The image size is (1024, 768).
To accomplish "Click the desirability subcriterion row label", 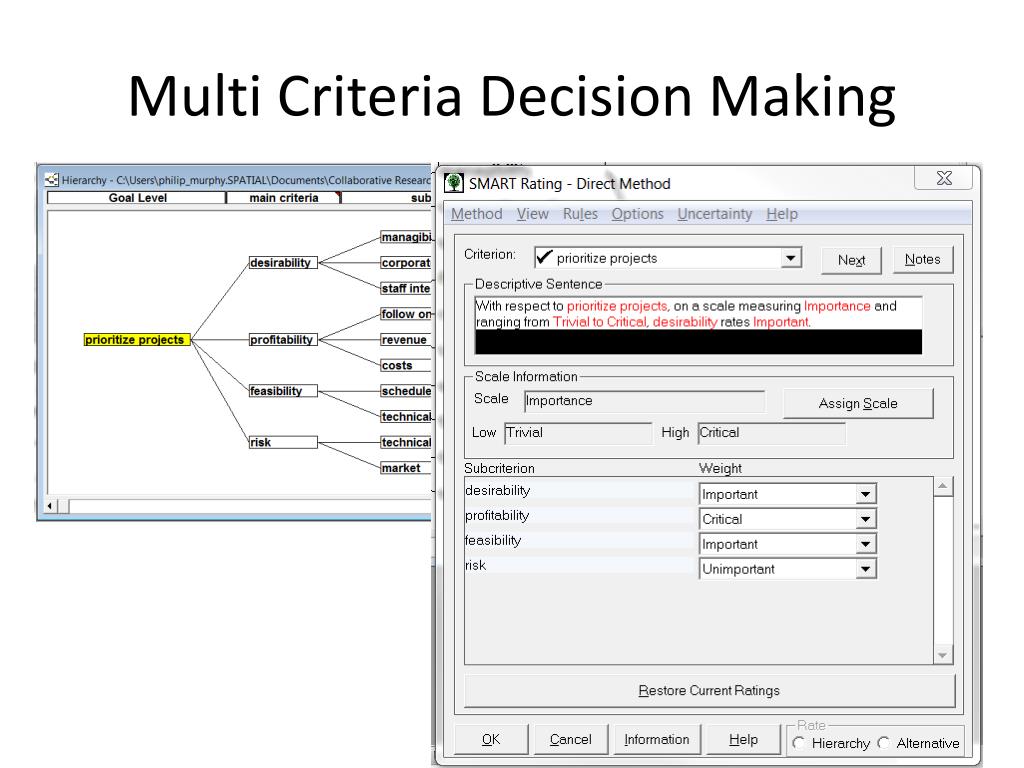I will (498, 490).
